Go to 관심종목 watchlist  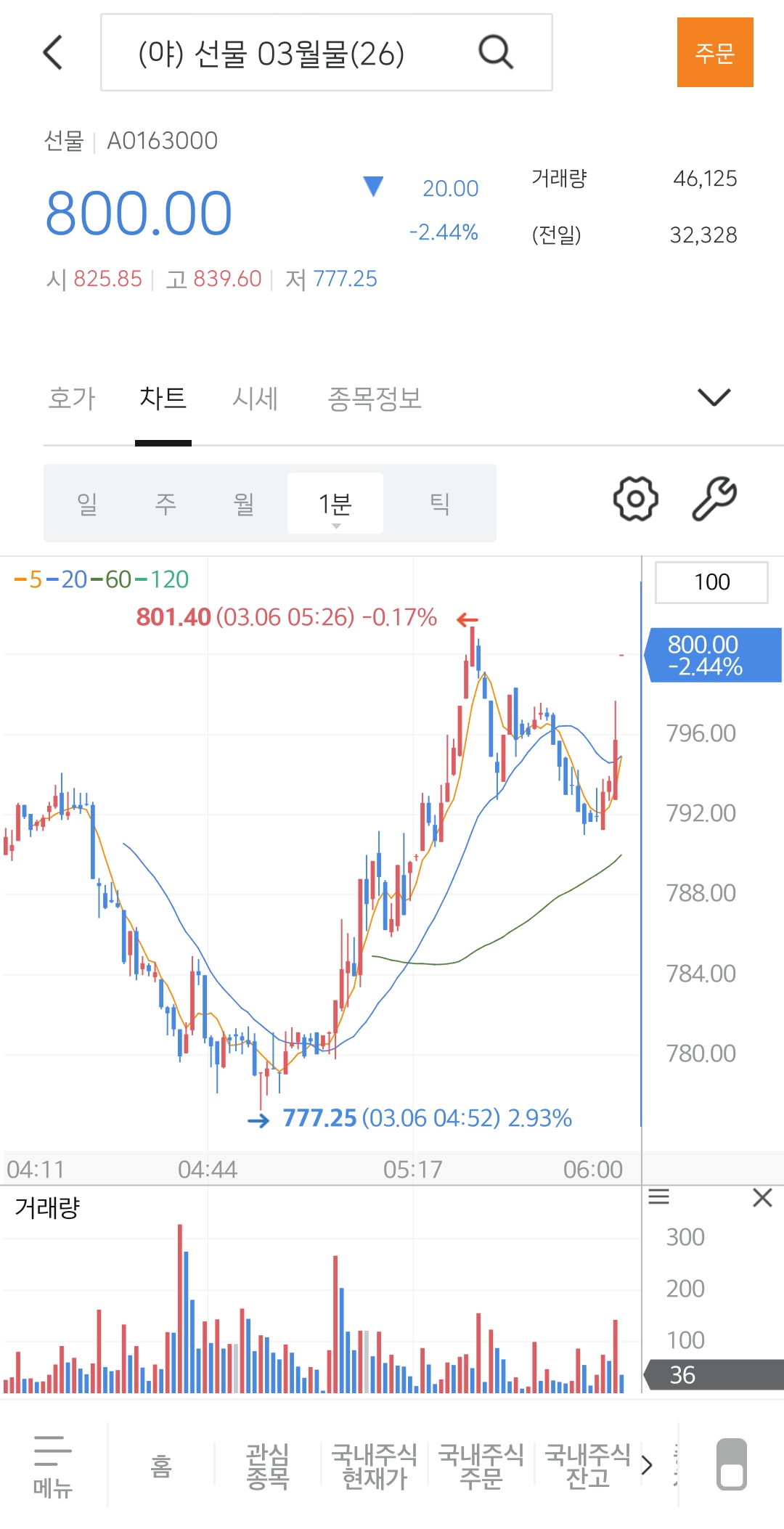268,1466
